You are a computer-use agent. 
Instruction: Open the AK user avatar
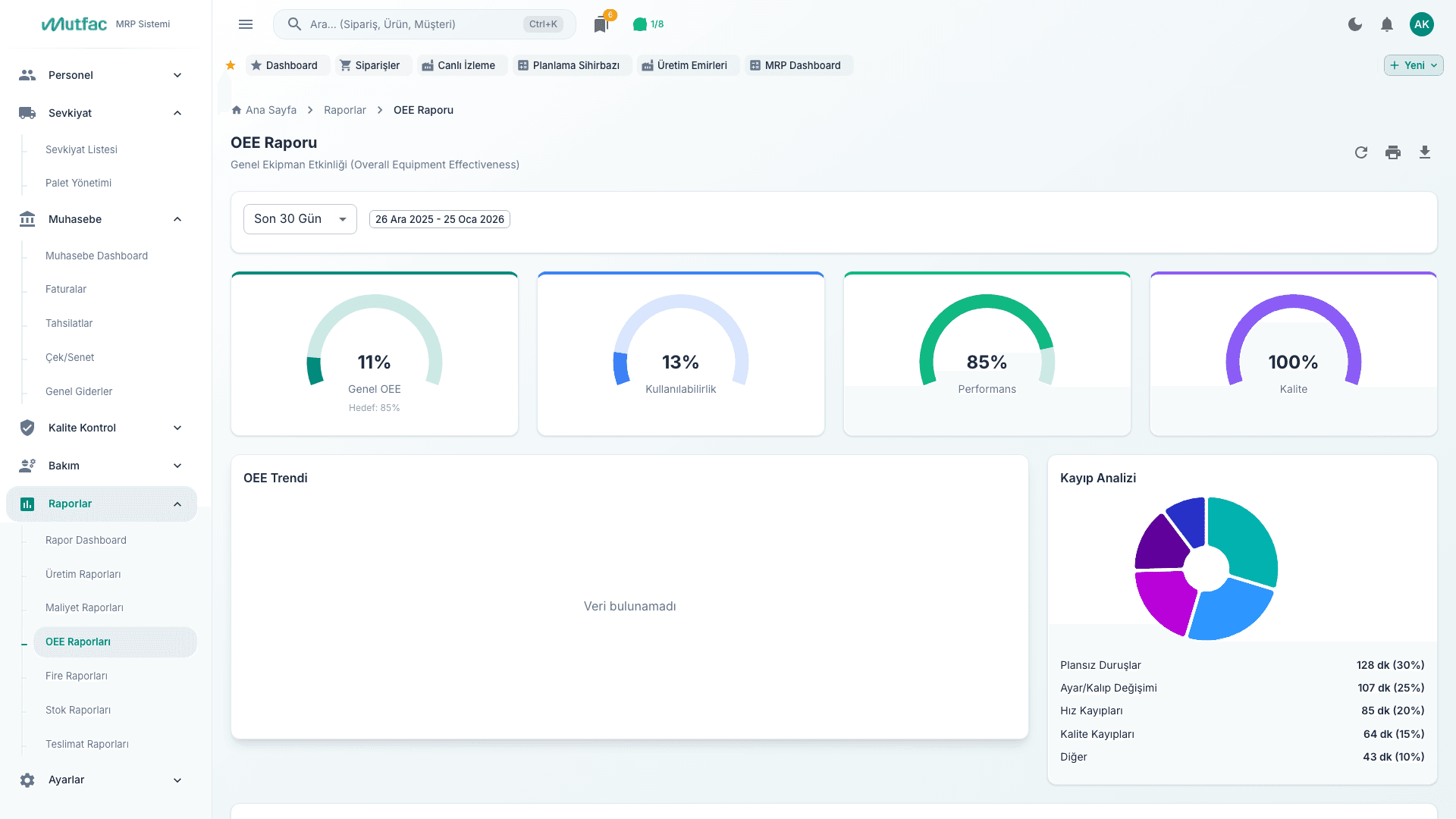(x=1422, y=24)
